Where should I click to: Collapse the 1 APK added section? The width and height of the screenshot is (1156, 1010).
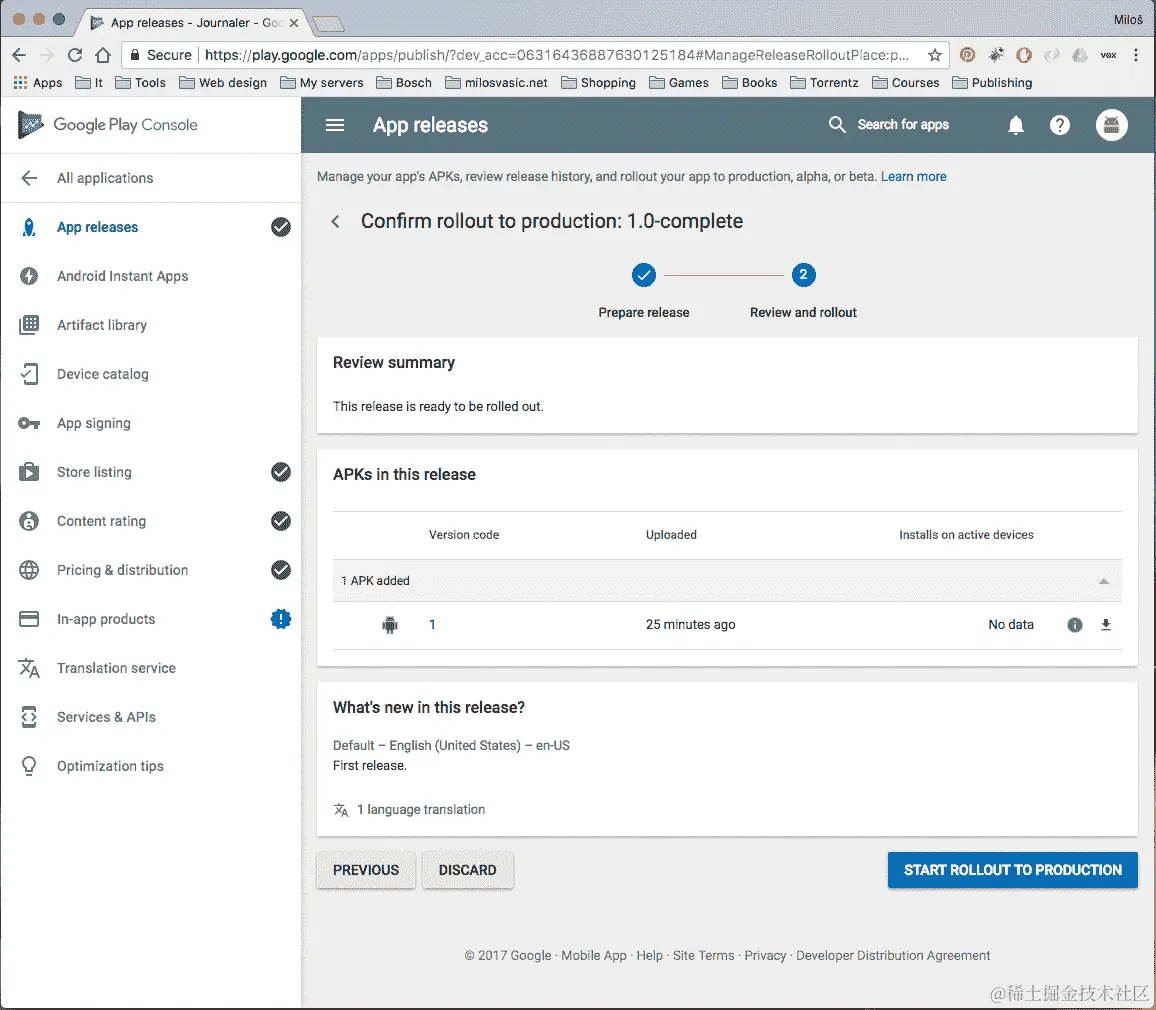(1104, 581)
